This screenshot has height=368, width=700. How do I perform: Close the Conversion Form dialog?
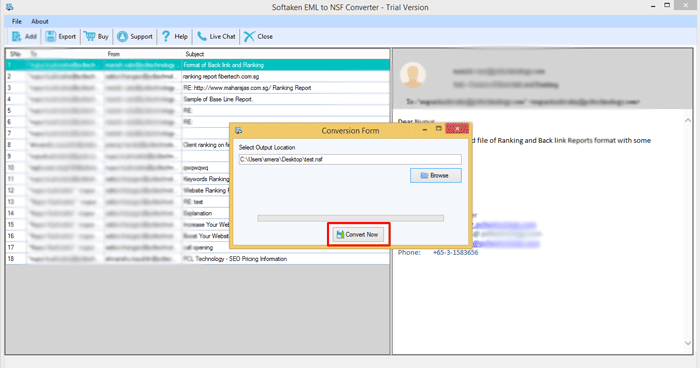[x=457, y=129]
